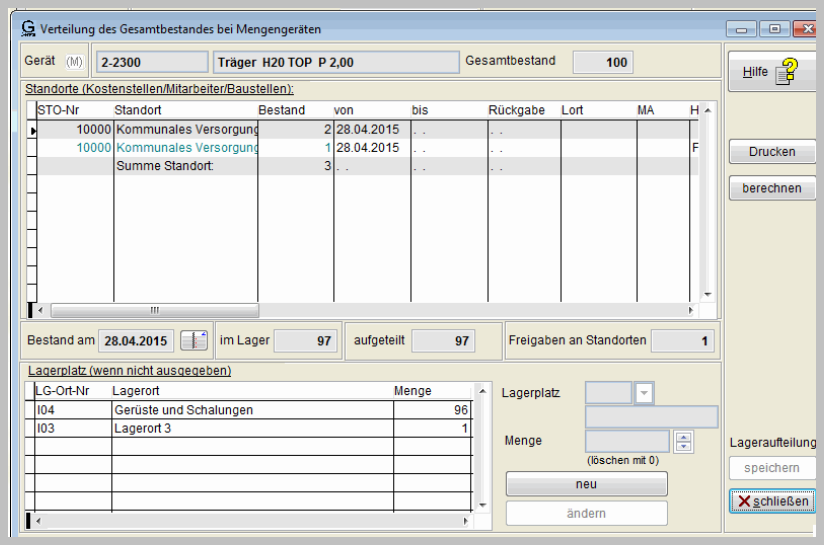Click into the Menge input field

click(627, 441)
